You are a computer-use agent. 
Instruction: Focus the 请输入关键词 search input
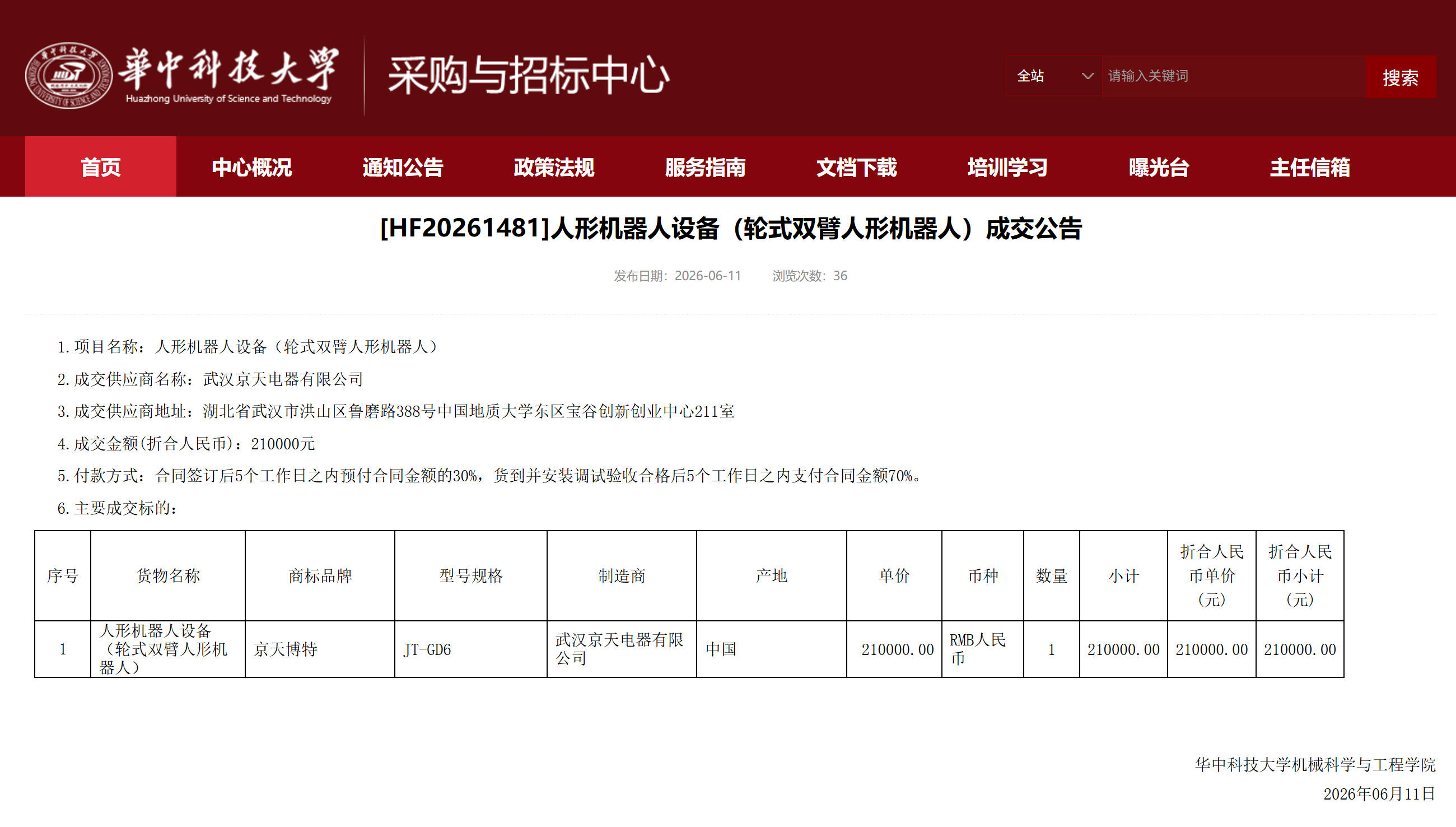coord(1234,76)
